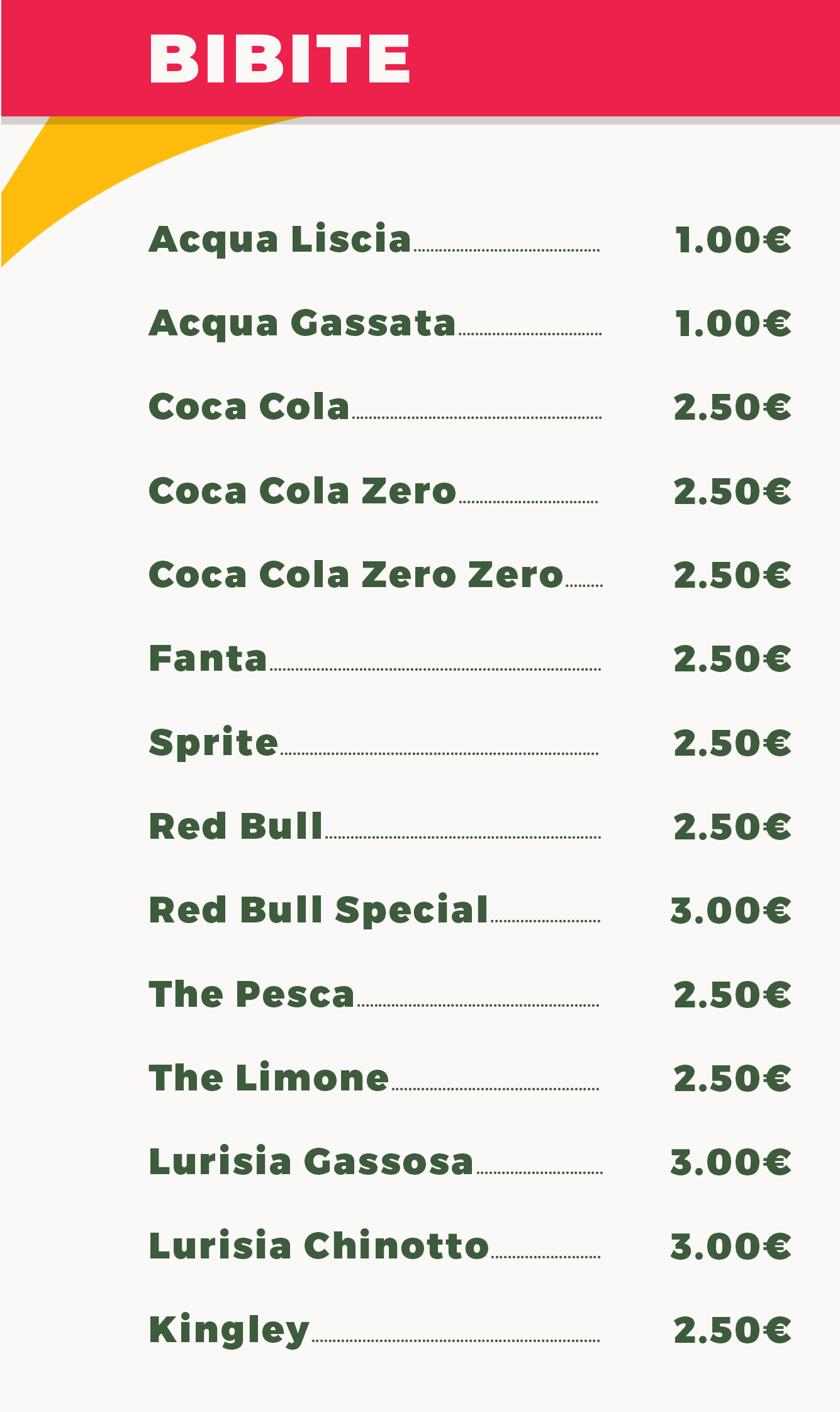Select the Coca Cola item name

pos(249,406)
